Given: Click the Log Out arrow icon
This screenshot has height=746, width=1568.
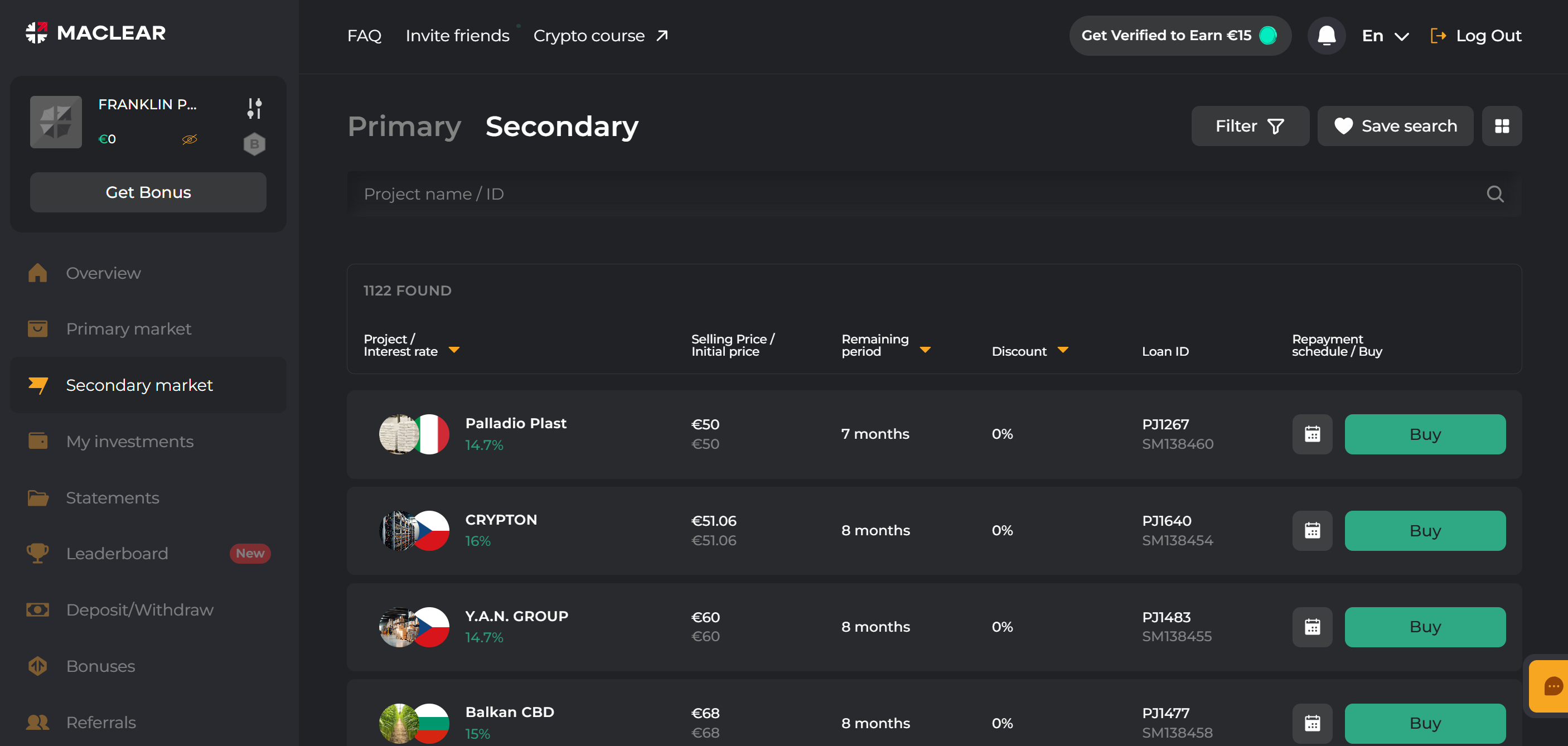Looking at the screenshot, I should 1438,36.
